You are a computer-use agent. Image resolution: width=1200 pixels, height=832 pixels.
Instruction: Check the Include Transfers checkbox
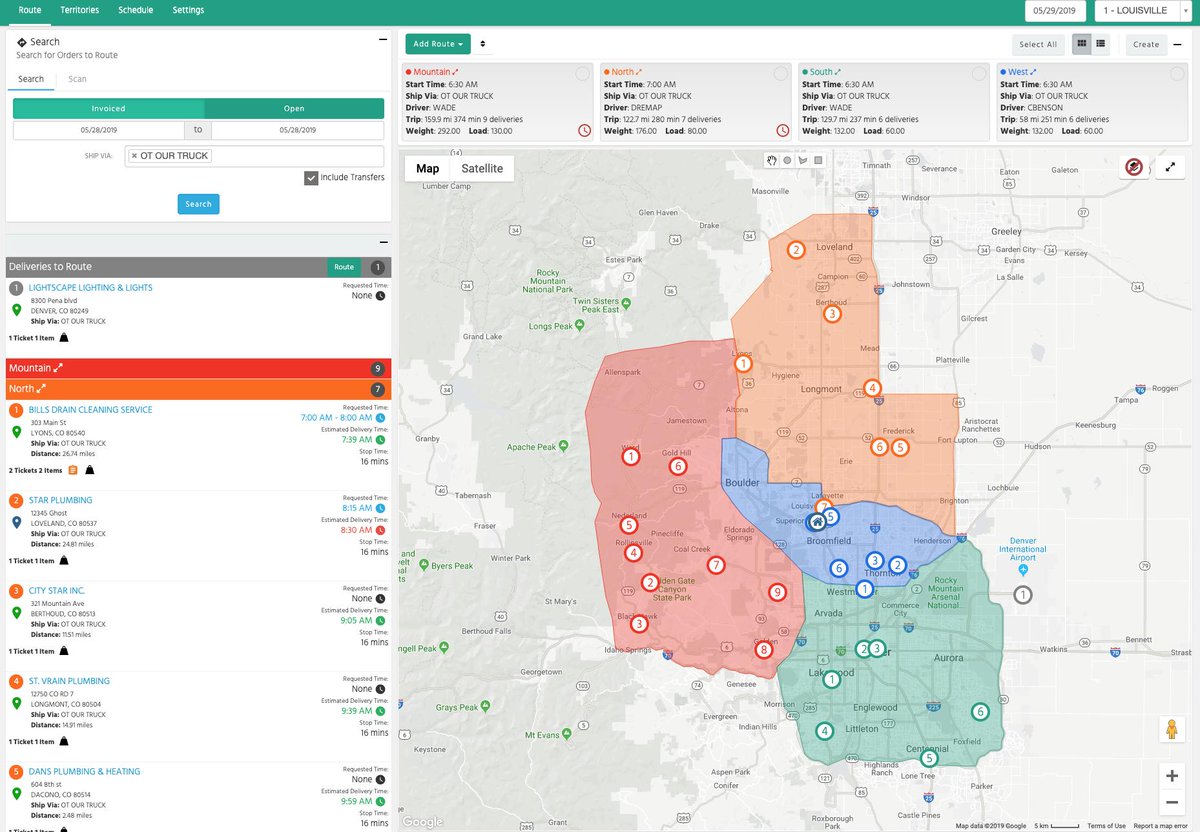click(313, 177)
